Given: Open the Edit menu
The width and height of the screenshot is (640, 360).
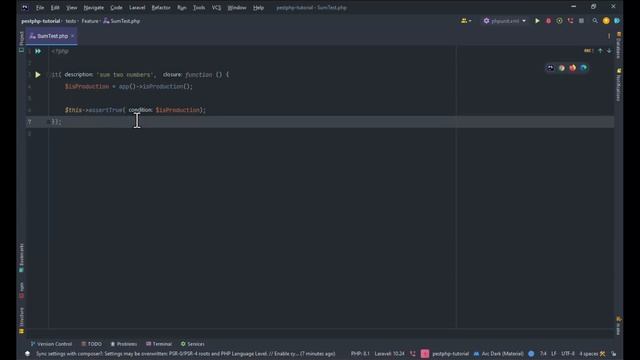Looking at the screenshot, I should [x=55, y=7].
